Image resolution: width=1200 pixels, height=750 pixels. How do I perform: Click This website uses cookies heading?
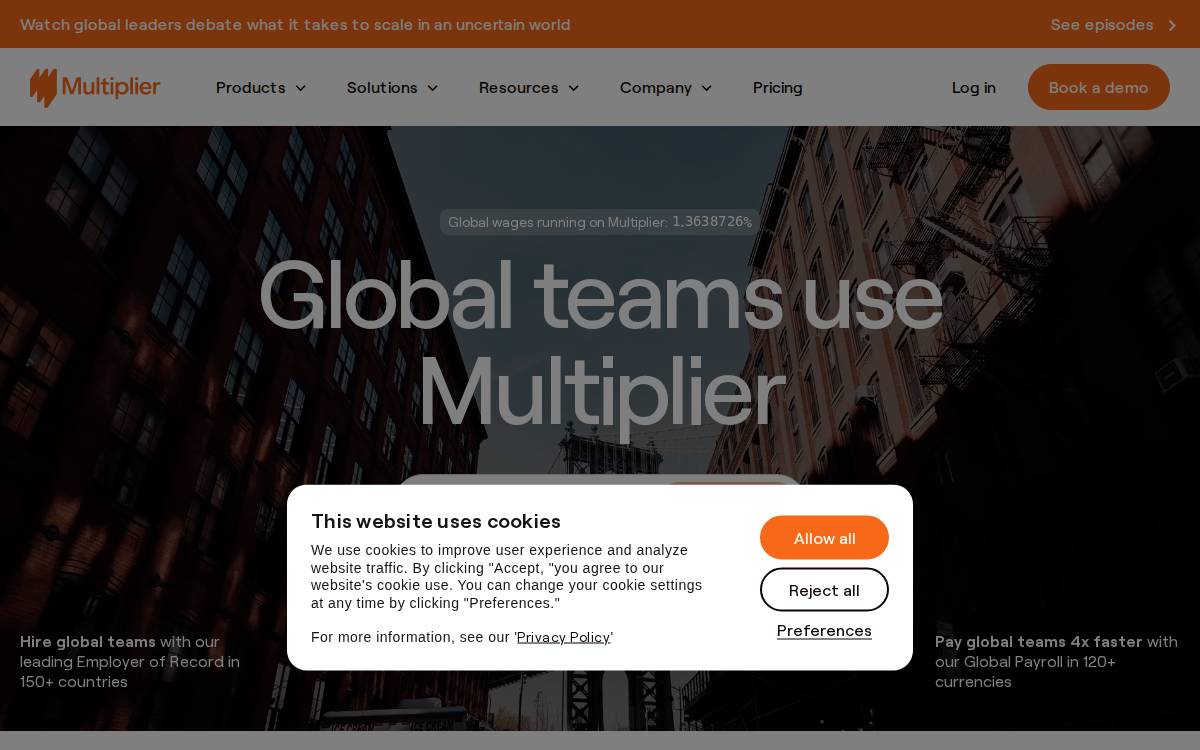(436, 521)
